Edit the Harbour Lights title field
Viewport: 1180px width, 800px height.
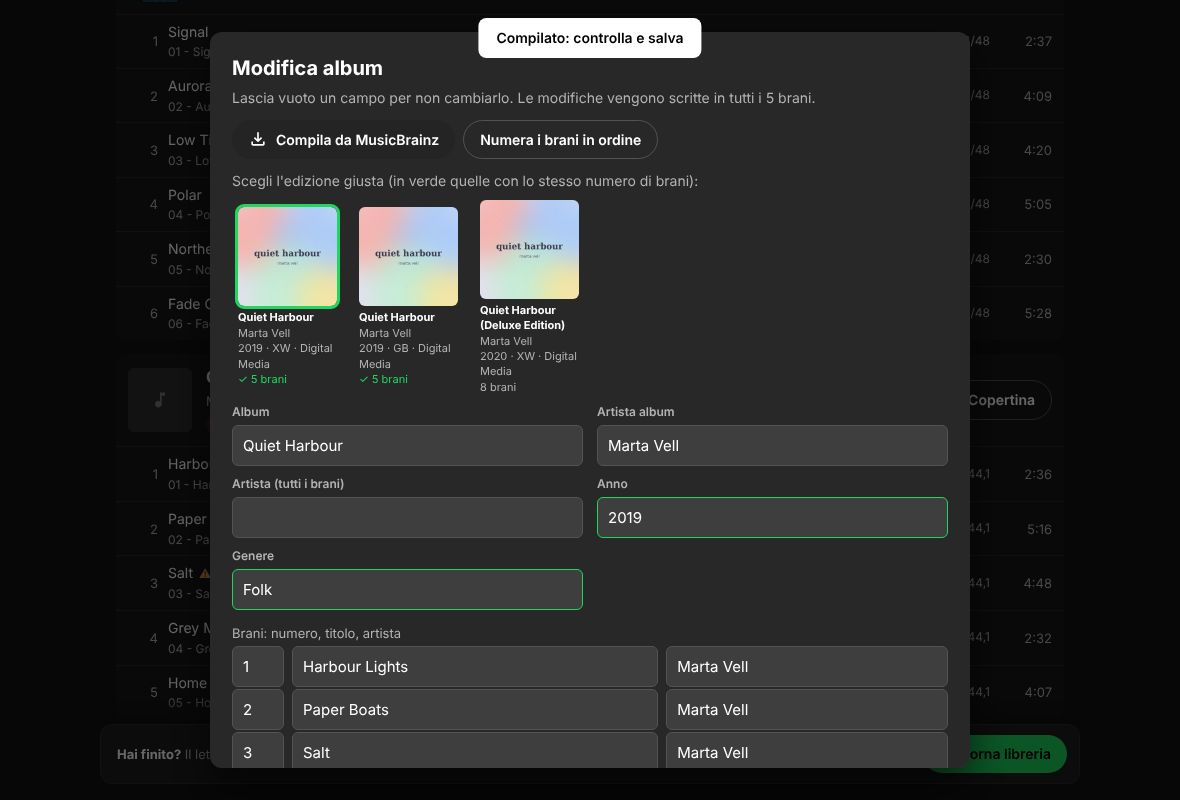pyautogui.click(x=475, y=667)
